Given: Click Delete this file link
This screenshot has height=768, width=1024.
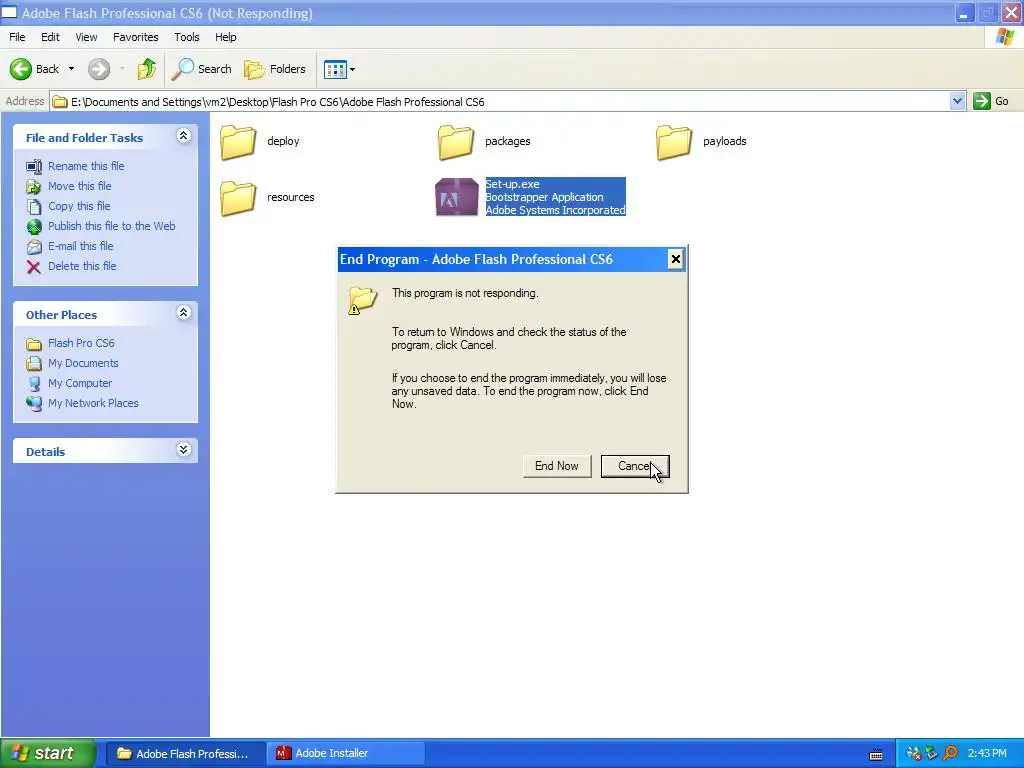Looking at the screenshot, I should tap(82, 266).
